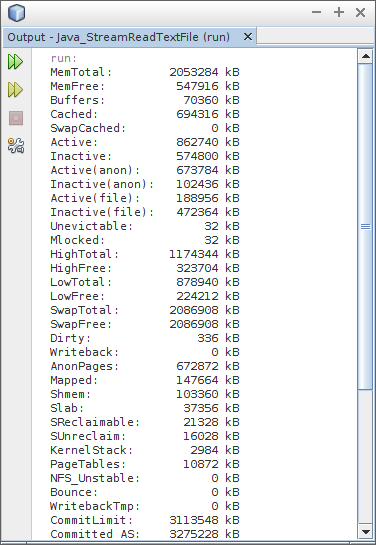Click the AnonPages line
The height and width of the screenshot is (545, 376).
point(145,366)
